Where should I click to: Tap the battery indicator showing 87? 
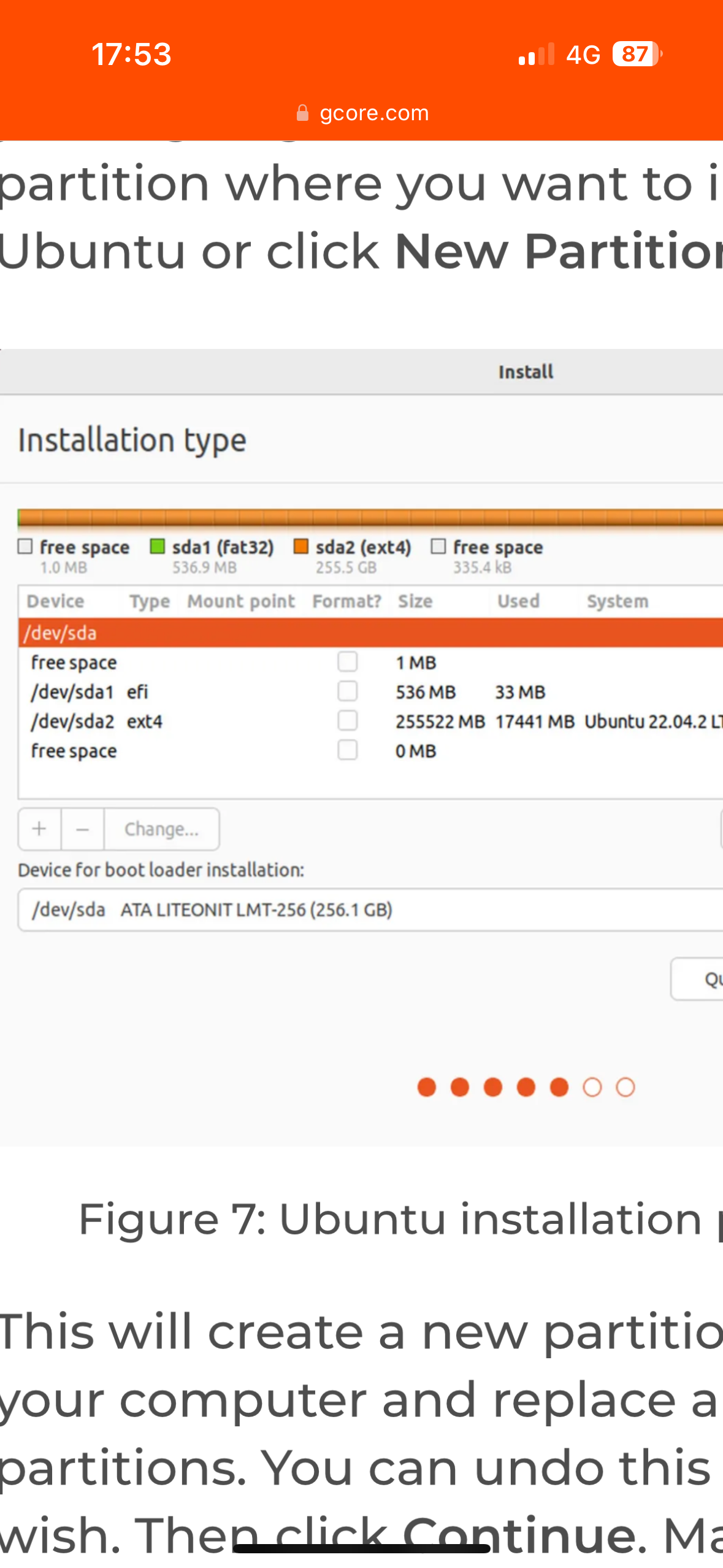click(x=636, y=54)
